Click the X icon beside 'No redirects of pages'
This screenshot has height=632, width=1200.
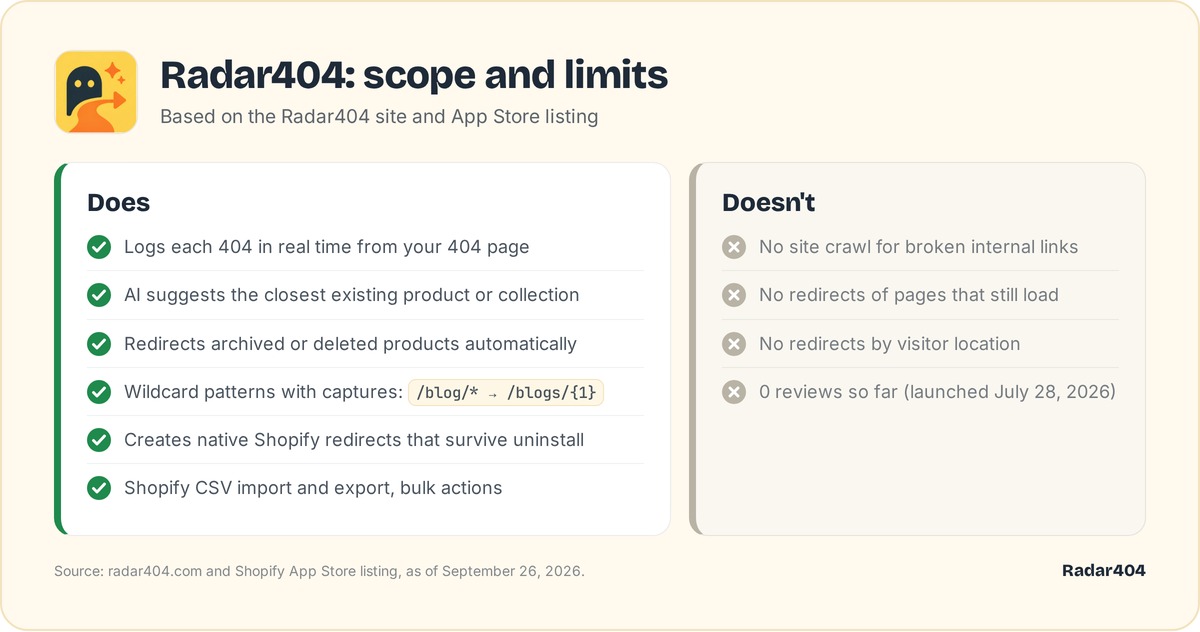point(734,295)
